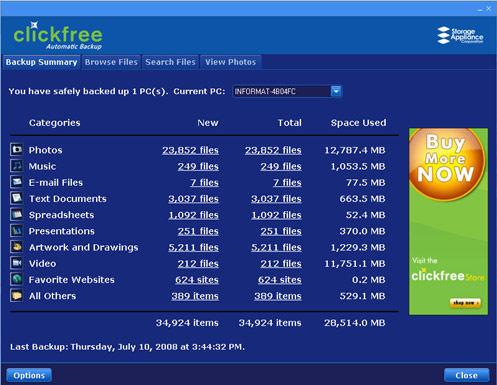Image resolution: width=497 pixels, height=385 pixels.
Task: Click the clickfree Store ad text
Action: (448, 276)
